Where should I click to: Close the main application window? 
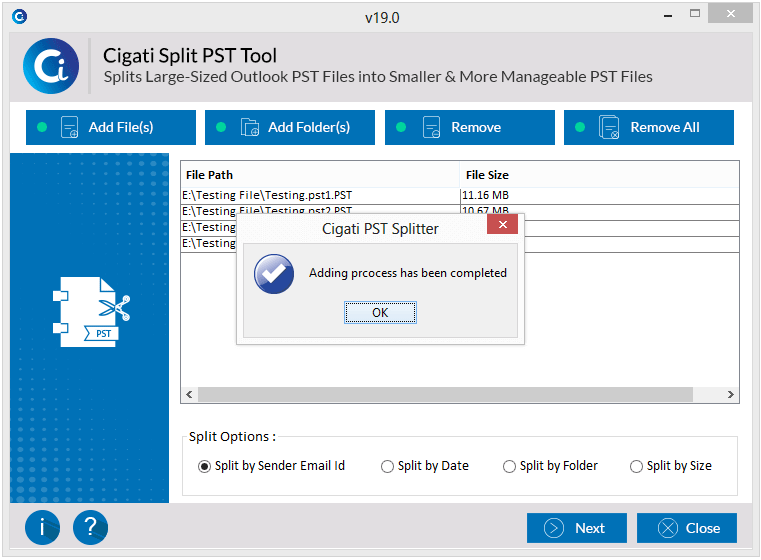[730, 14]
